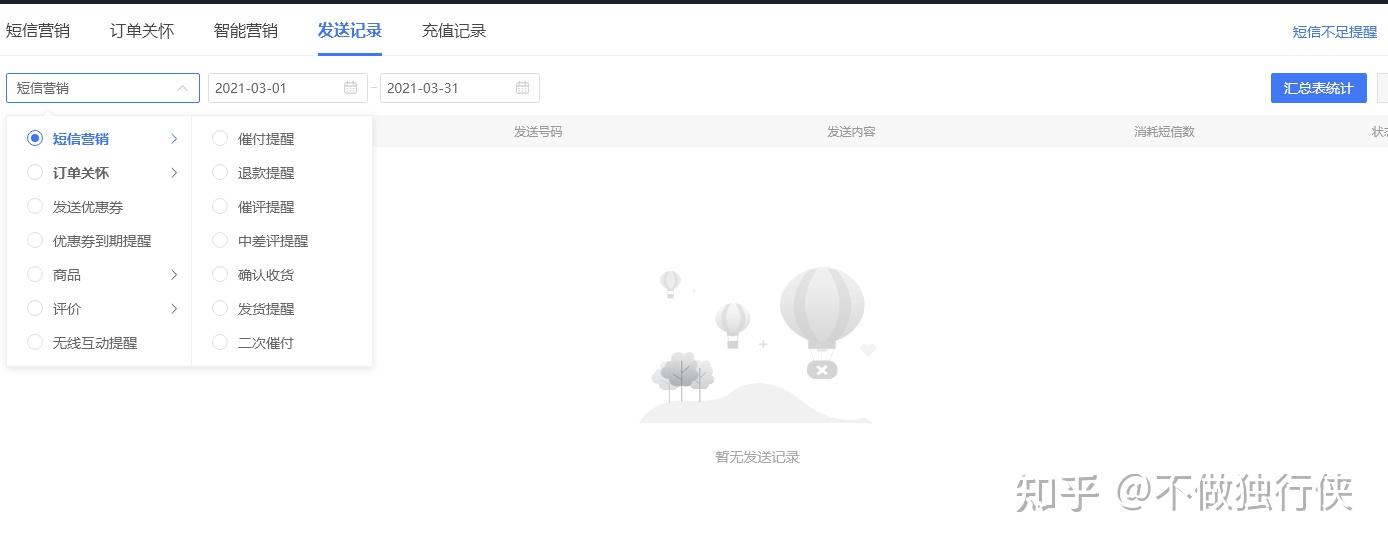Viewport: 1388px width, 550px height.
Task: Choose the 催评提醒 radio option
Action: coord(220,207)
